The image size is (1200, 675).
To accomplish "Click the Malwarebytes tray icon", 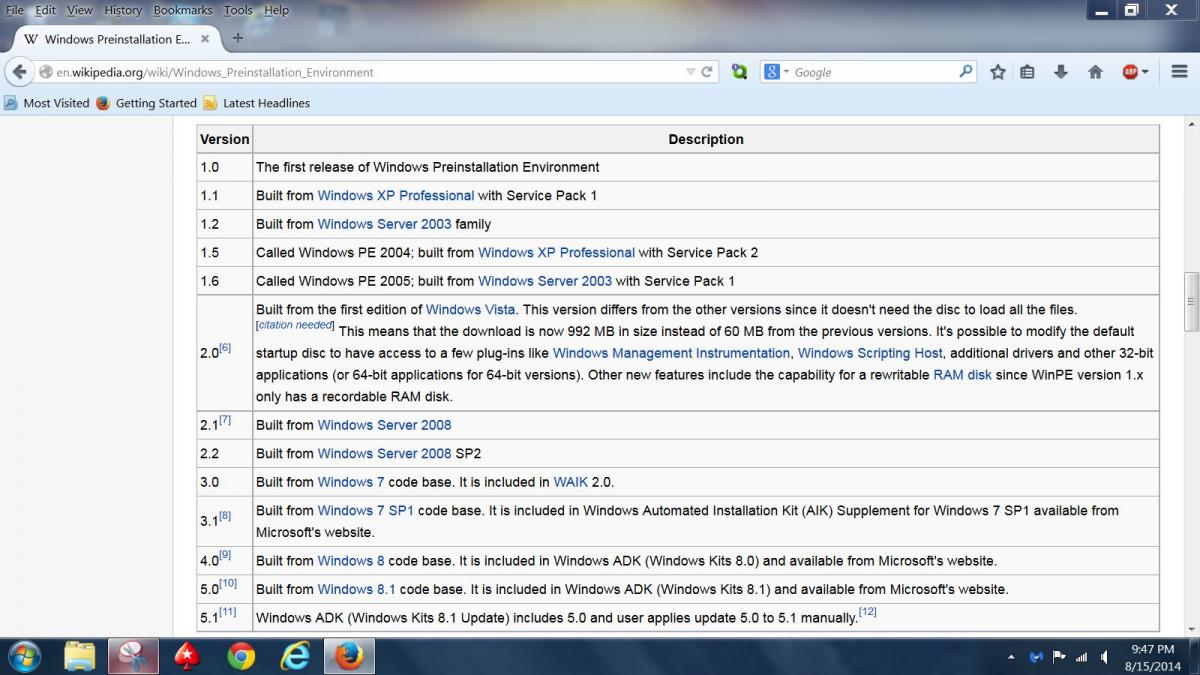I will click(1036, 657).
